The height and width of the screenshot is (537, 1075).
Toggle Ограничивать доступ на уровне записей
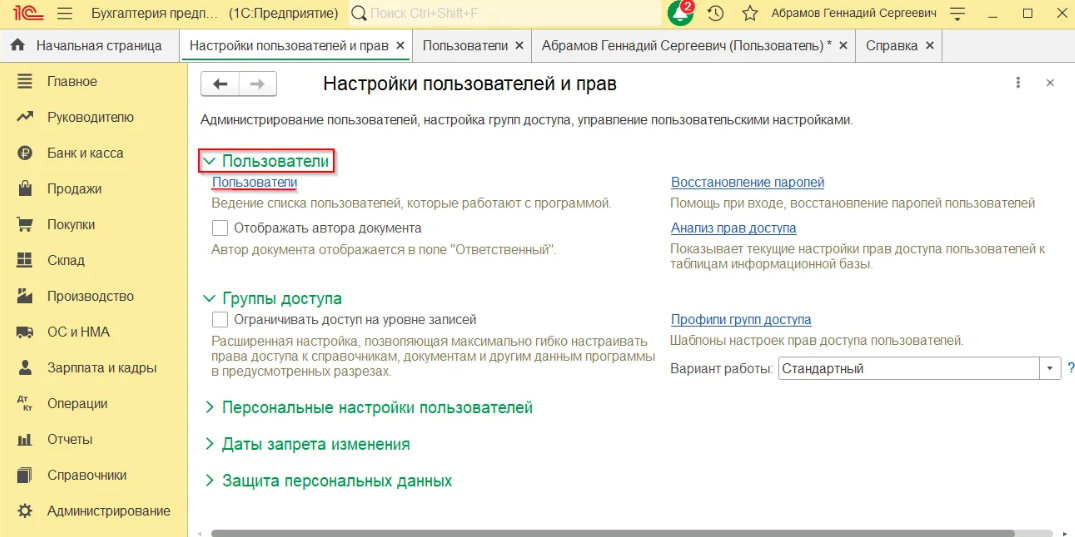pos(220,320)
